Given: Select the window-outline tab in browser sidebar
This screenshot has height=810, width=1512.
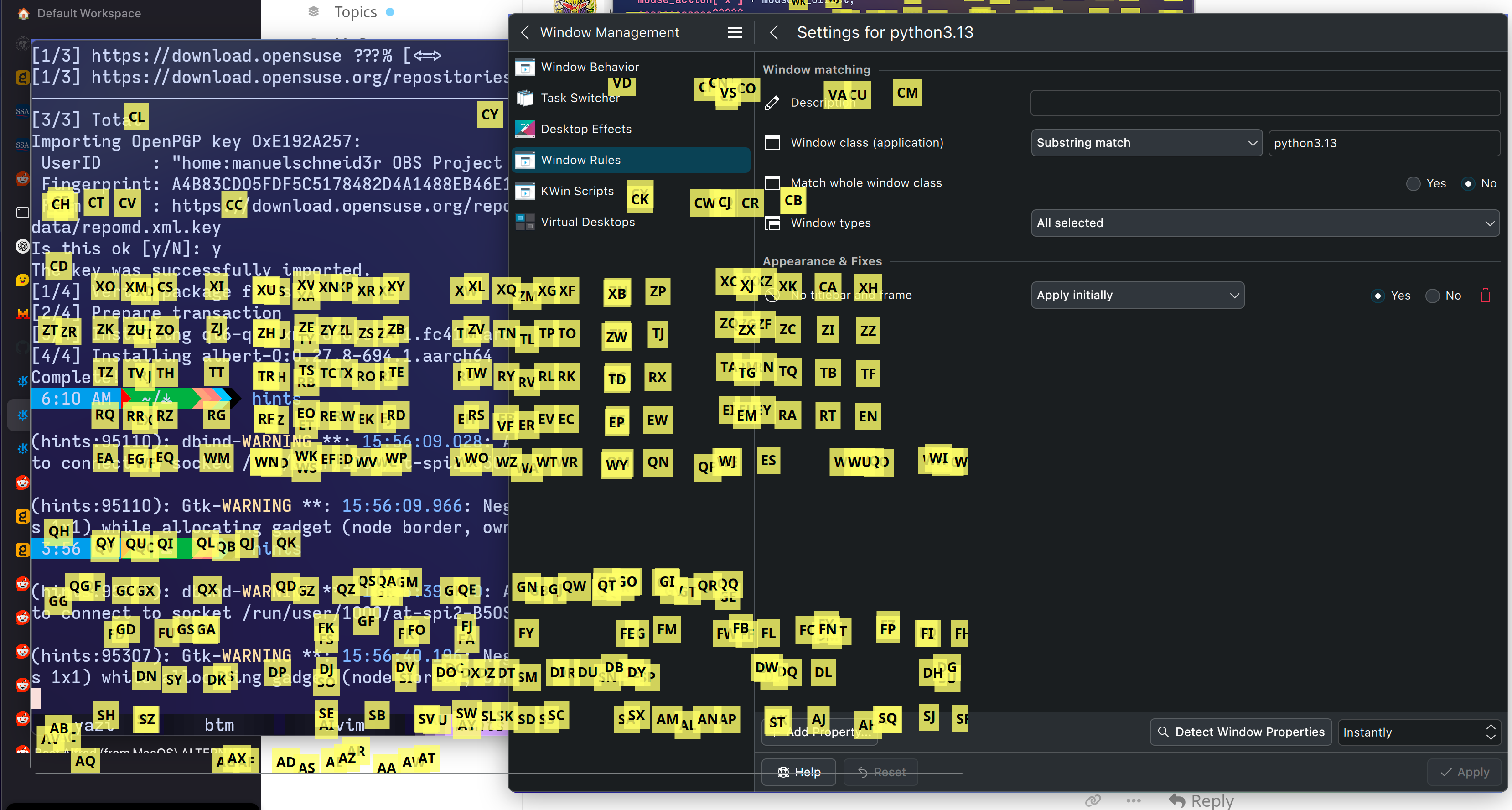Looking at the screenshot, I should coord(22,213).
